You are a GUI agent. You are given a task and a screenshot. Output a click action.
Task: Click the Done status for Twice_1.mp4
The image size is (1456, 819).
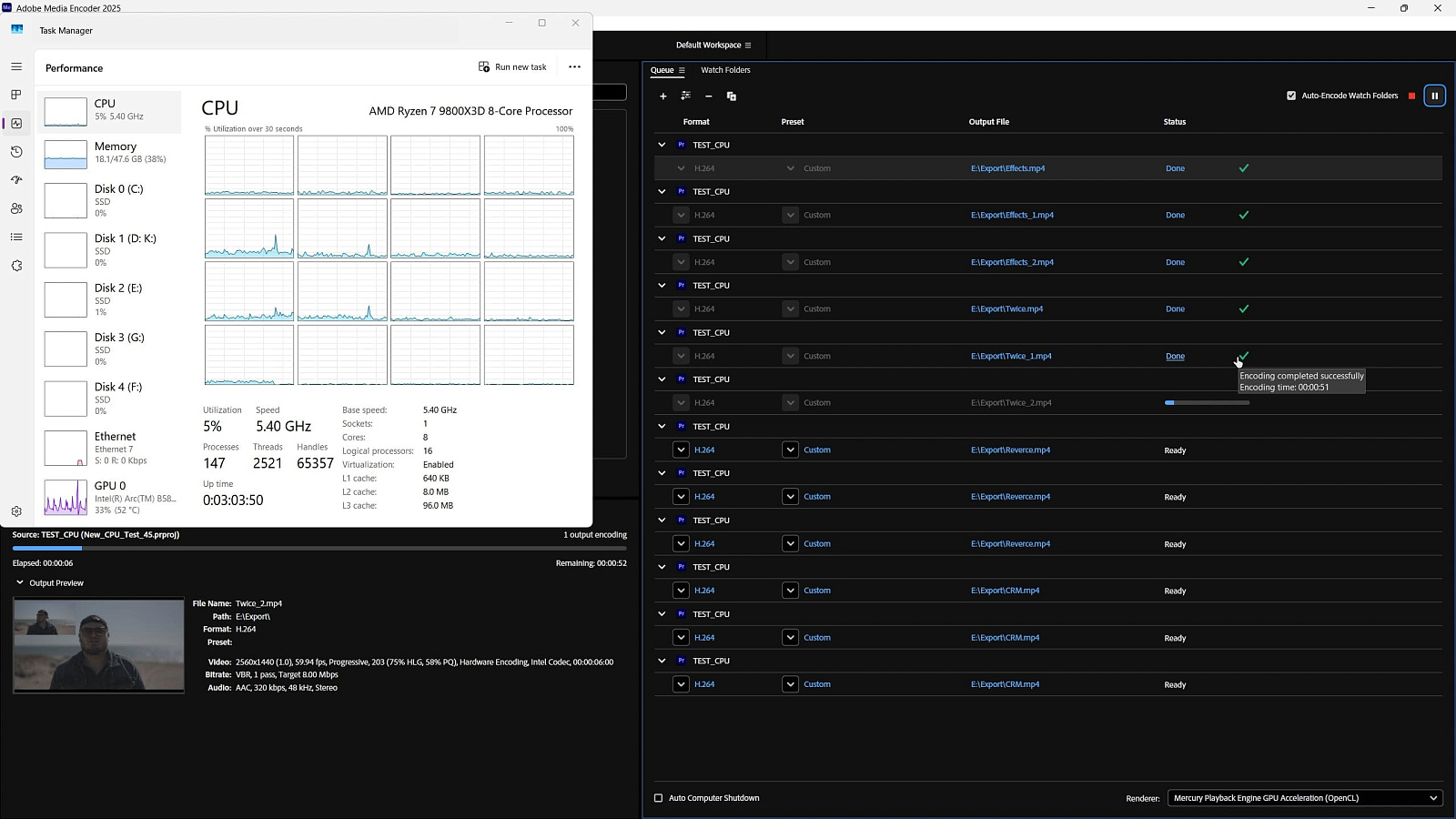(1175, 356)
